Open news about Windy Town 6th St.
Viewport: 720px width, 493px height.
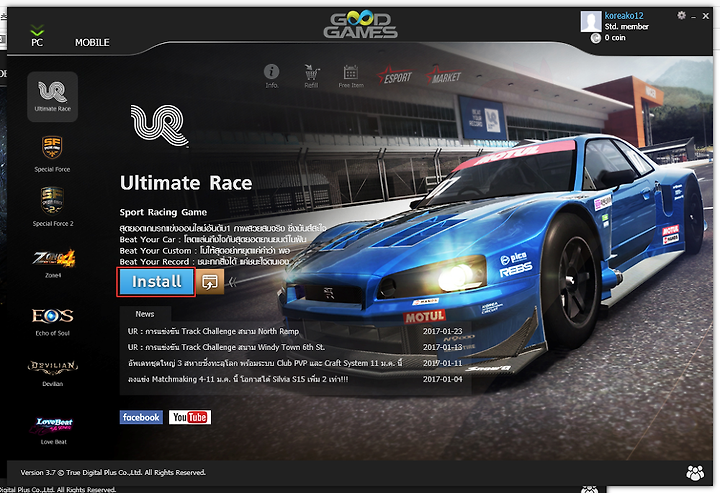(x=226, y=347)
